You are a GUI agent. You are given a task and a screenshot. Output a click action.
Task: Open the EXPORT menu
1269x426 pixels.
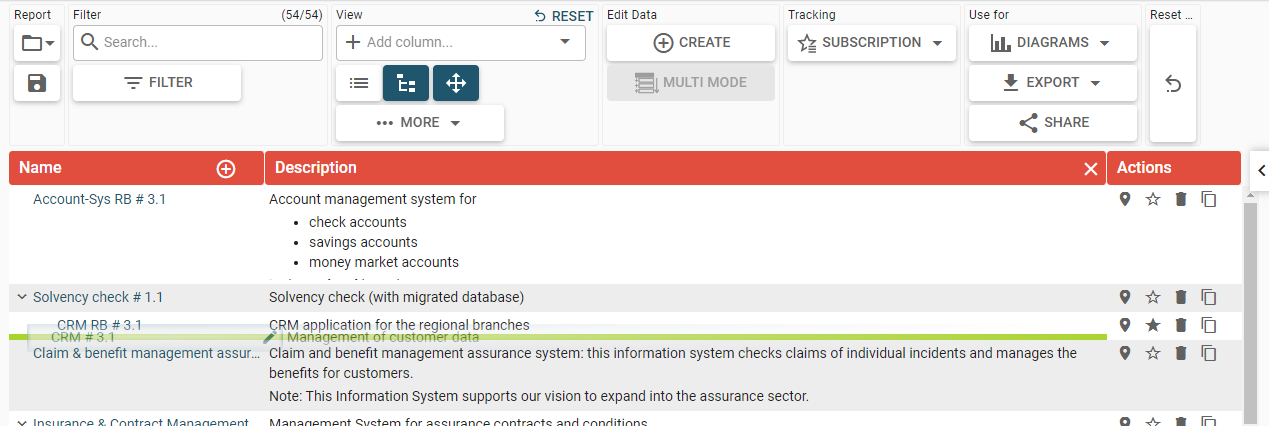[x=1052, y=82]
